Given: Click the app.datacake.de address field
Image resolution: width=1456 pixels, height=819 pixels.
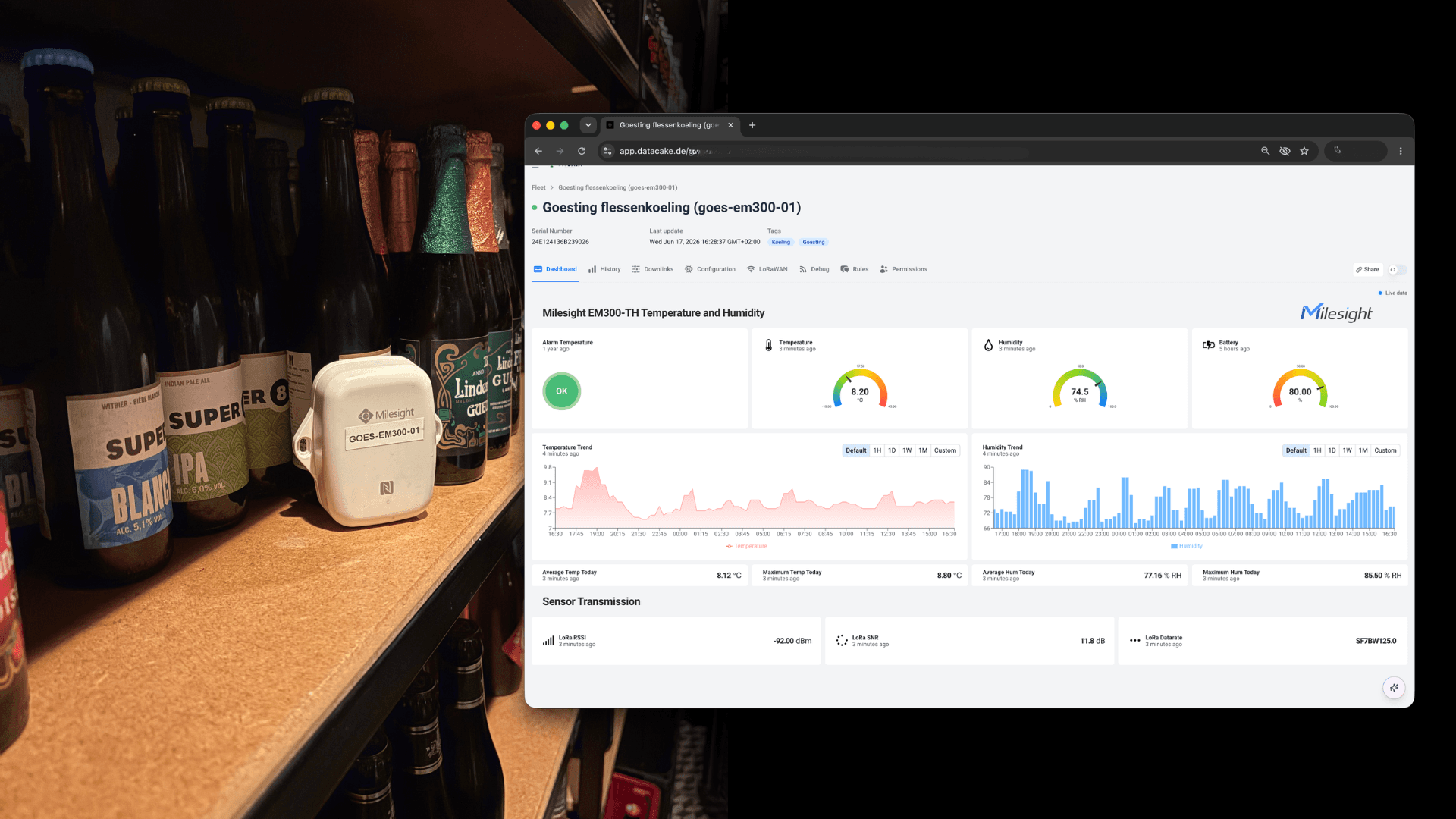Looking at the screenshot, I should point(925,151).
